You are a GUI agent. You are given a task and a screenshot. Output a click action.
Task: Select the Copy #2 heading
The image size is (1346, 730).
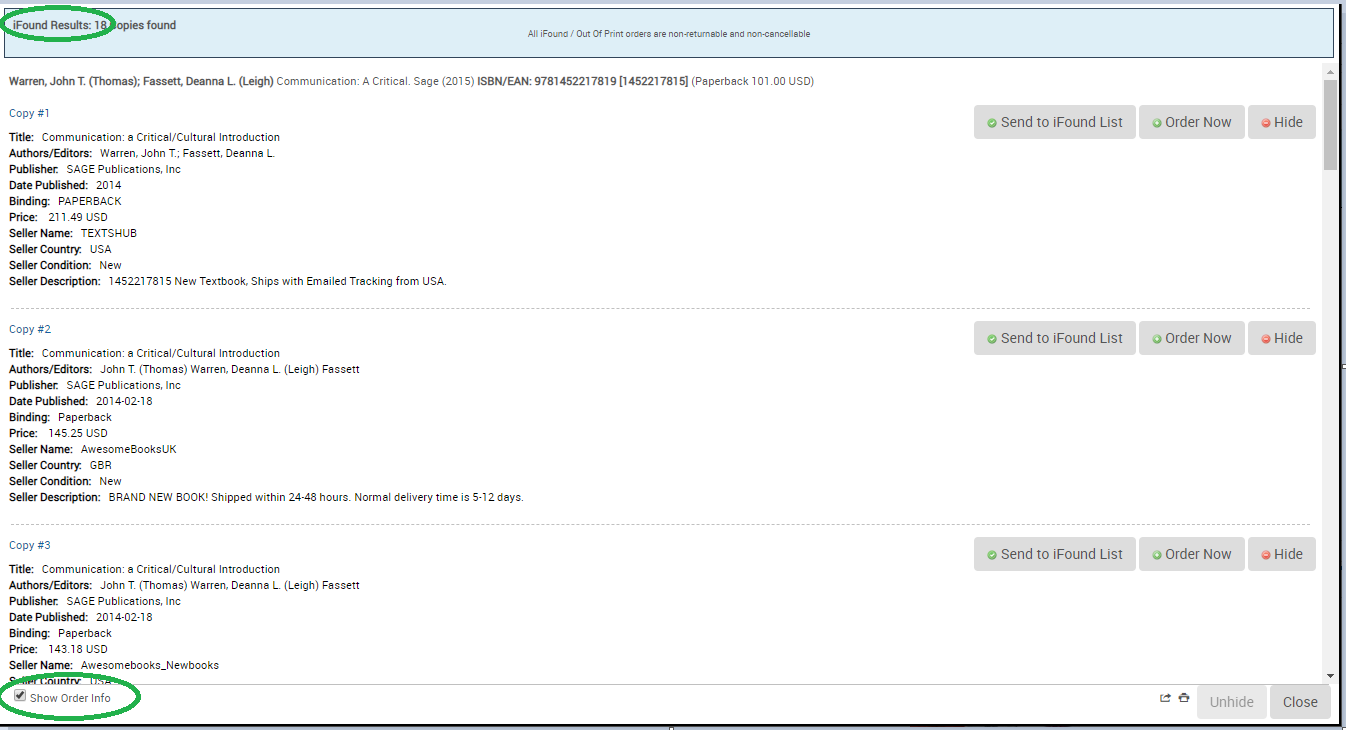click(30, 329)
